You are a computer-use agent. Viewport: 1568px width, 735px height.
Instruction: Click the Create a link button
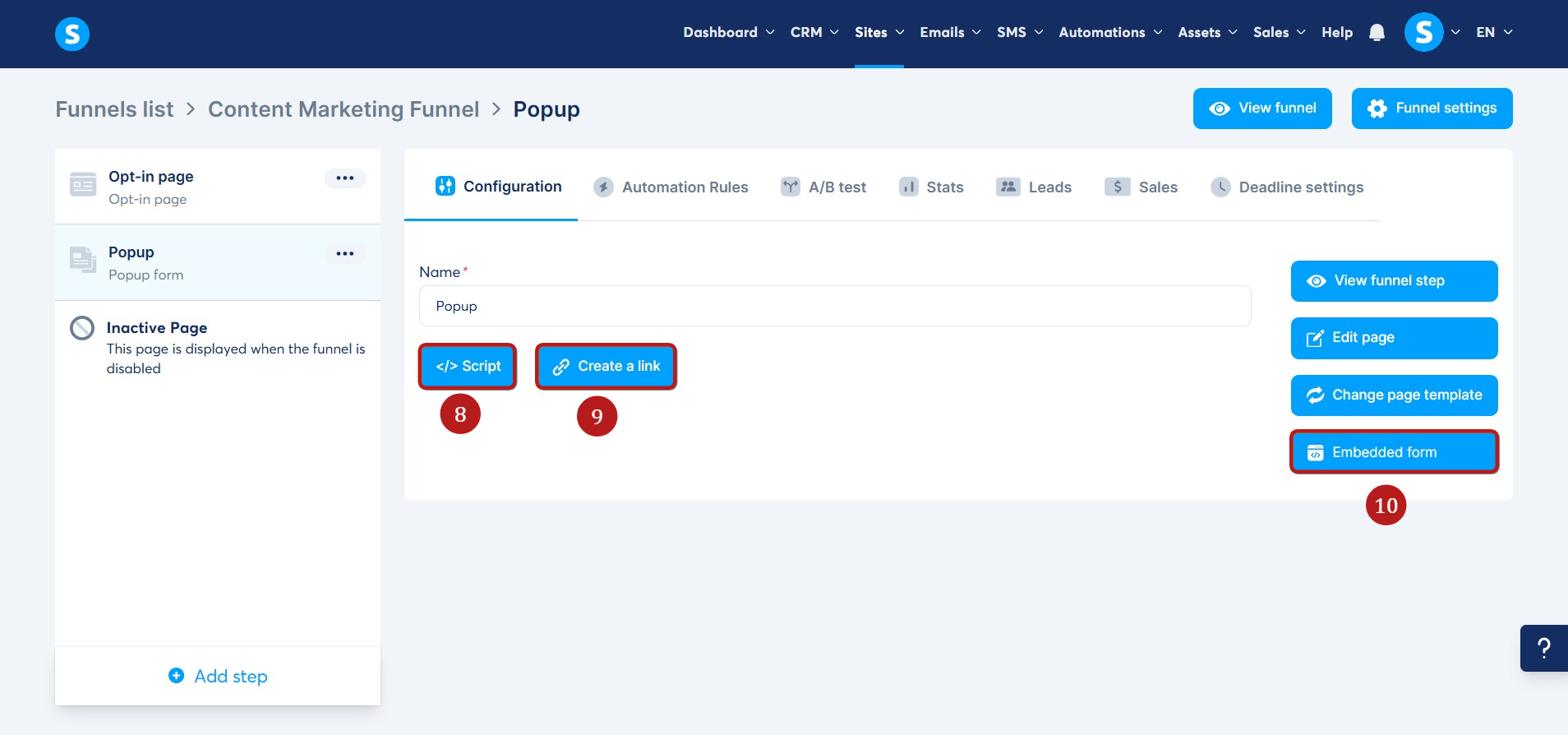[x=606, y=366]
